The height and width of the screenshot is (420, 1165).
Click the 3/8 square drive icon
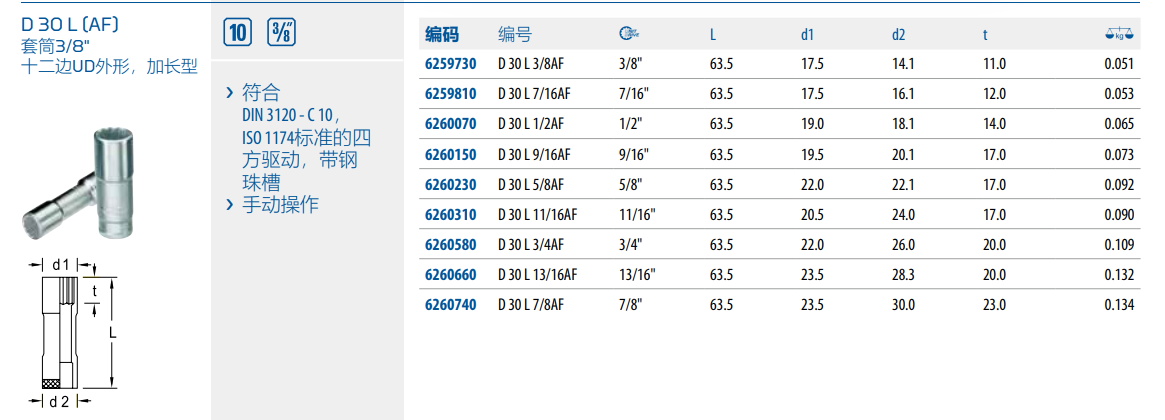pos(281,32)
